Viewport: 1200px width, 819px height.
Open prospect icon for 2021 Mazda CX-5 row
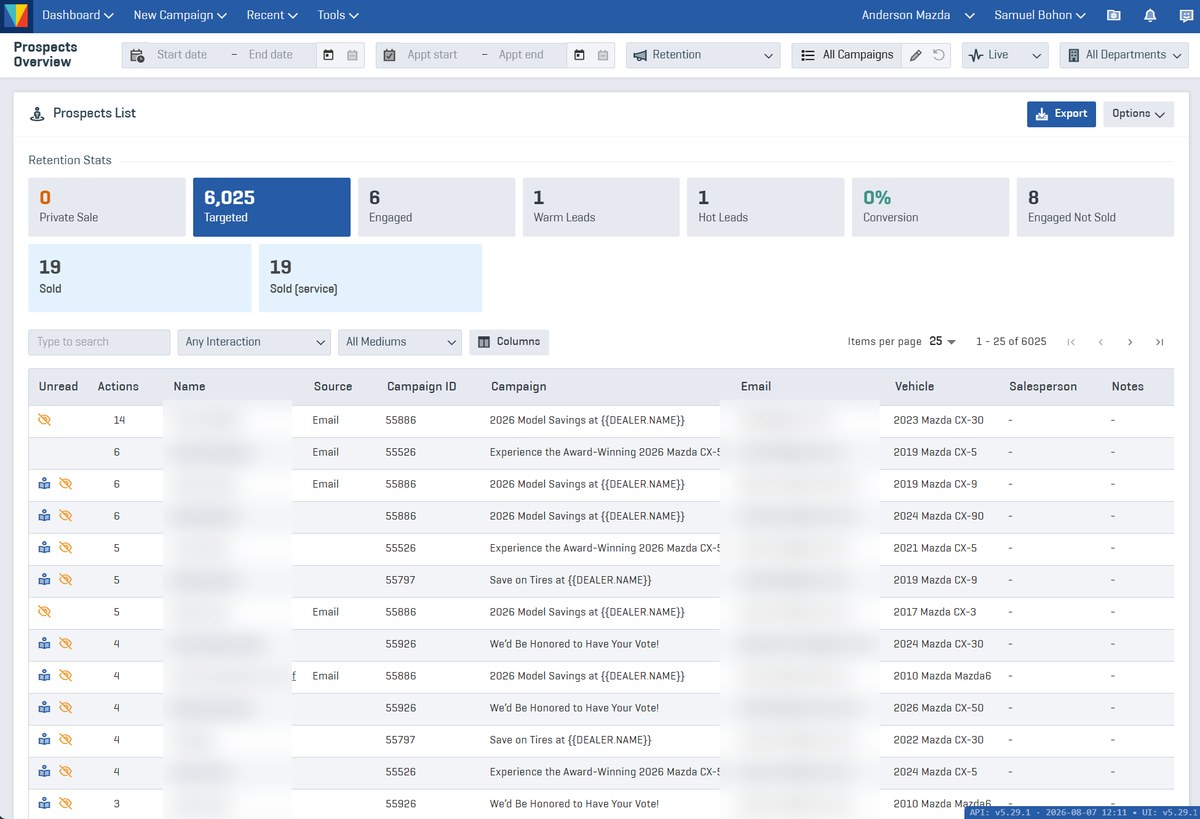pyautogui.click(x=44, y=548)
